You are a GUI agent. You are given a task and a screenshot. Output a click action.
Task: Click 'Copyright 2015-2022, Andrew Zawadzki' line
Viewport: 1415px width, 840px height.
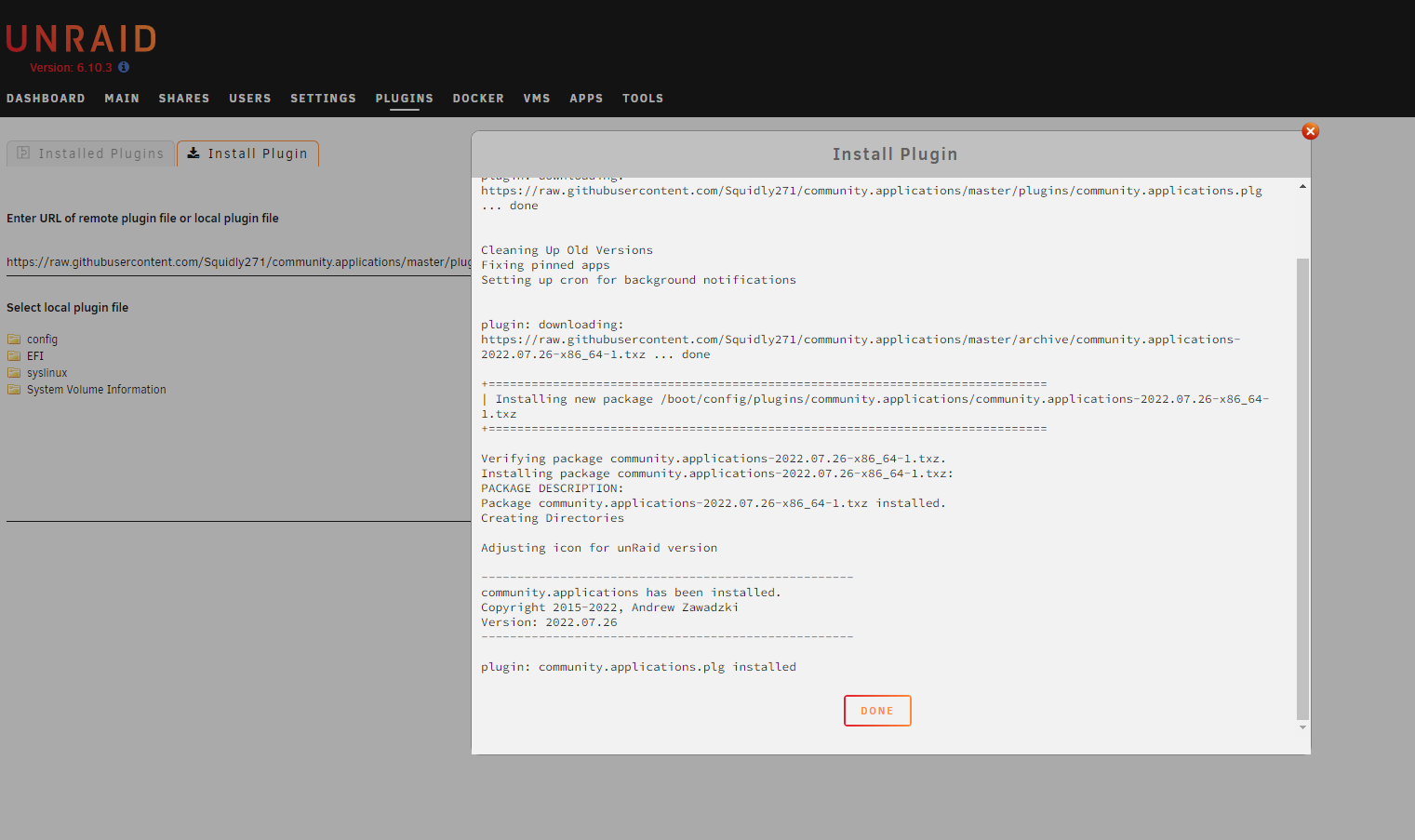tap(609, 607)
